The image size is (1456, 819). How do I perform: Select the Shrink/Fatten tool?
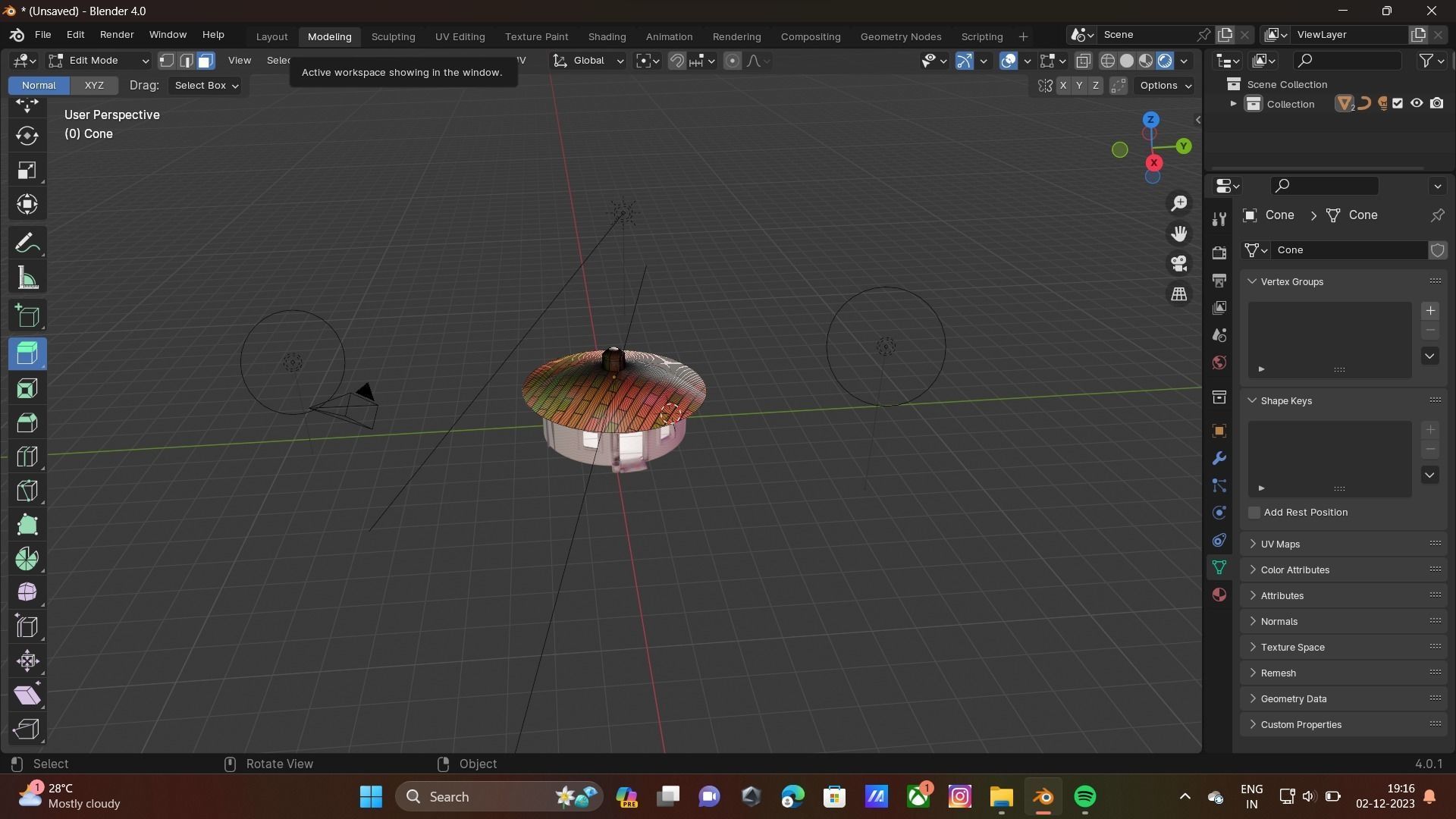coord(27,661)
